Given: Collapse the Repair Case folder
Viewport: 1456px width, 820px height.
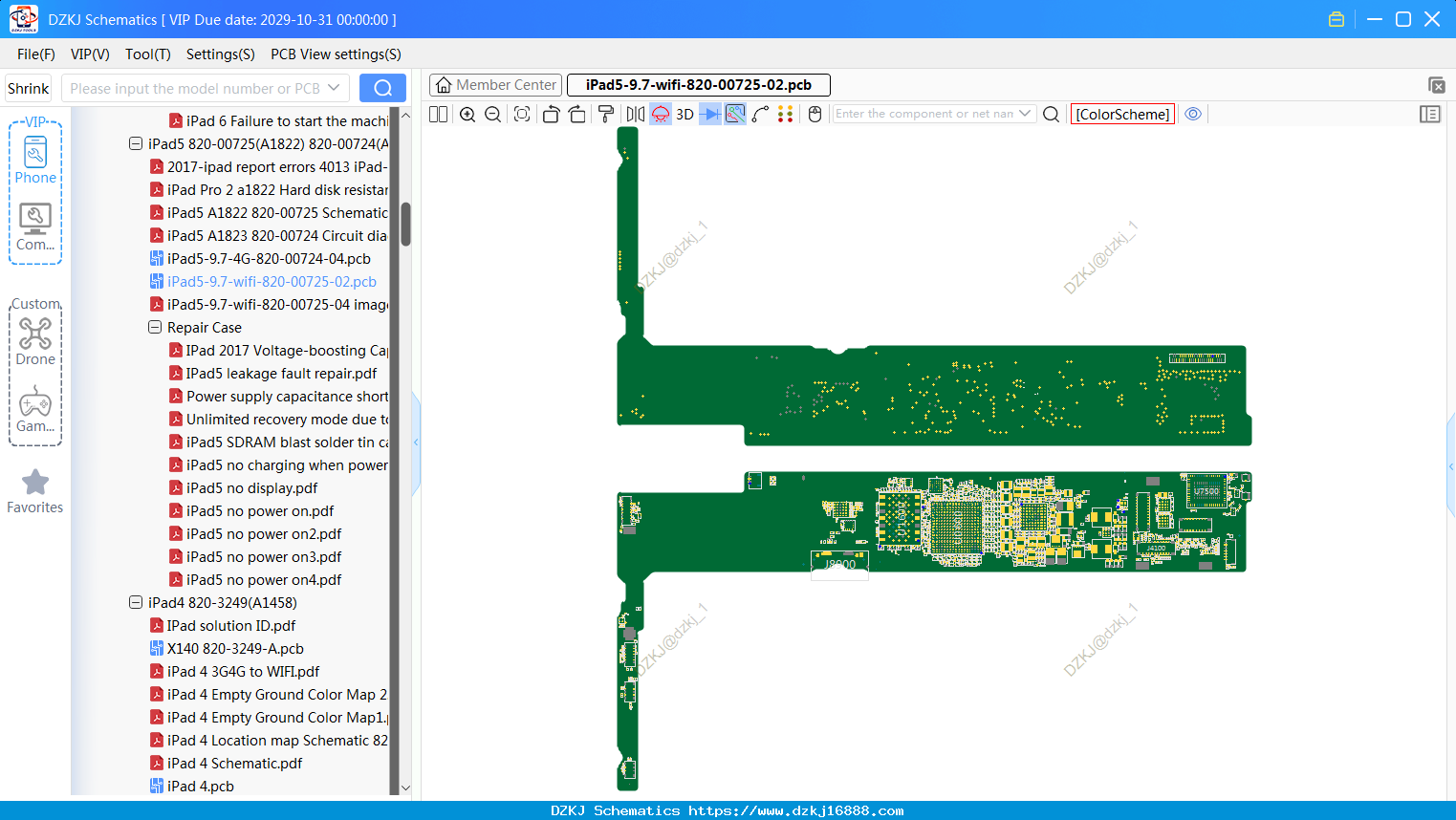Looking at the screenshot, I should pos(155,327).
